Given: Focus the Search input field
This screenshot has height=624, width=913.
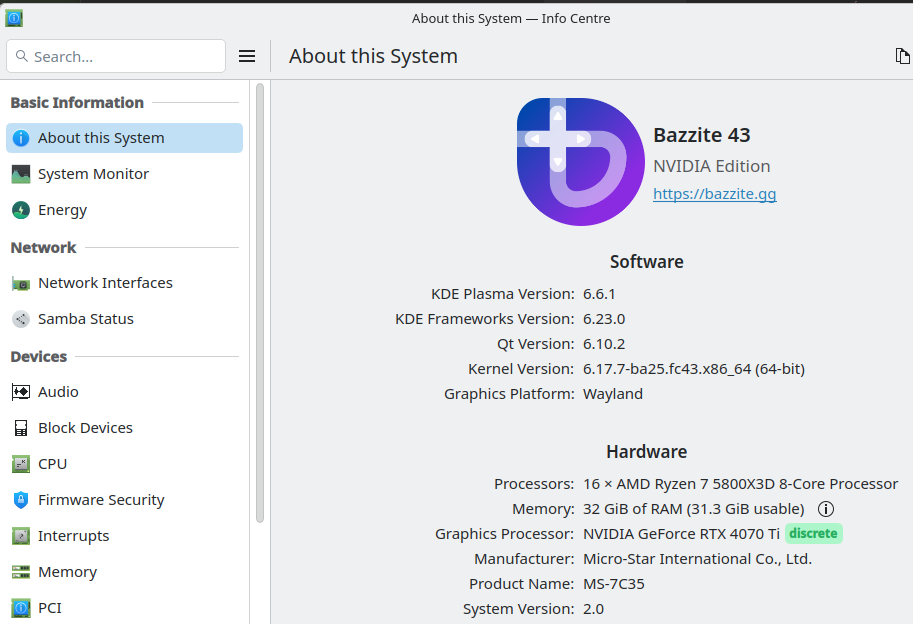Looking at the screenshot, I should tap(116, 57).
